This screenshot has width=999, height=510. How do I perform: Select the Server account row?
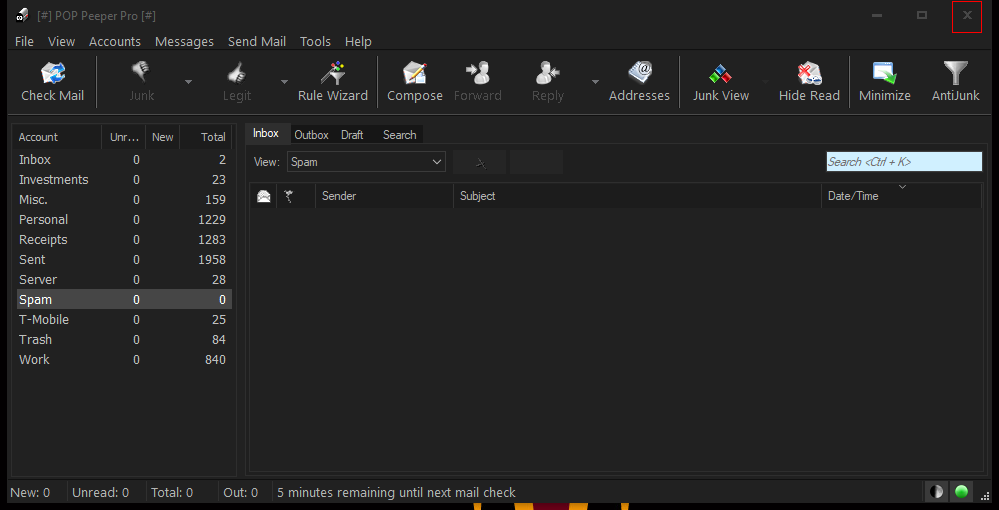(122, 279)
